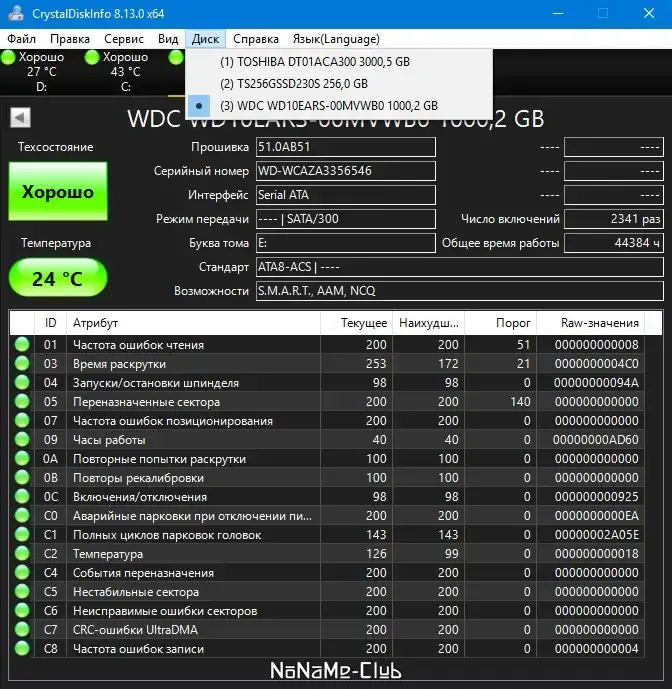Click status circle for Переназначенные сектора row

22,401
